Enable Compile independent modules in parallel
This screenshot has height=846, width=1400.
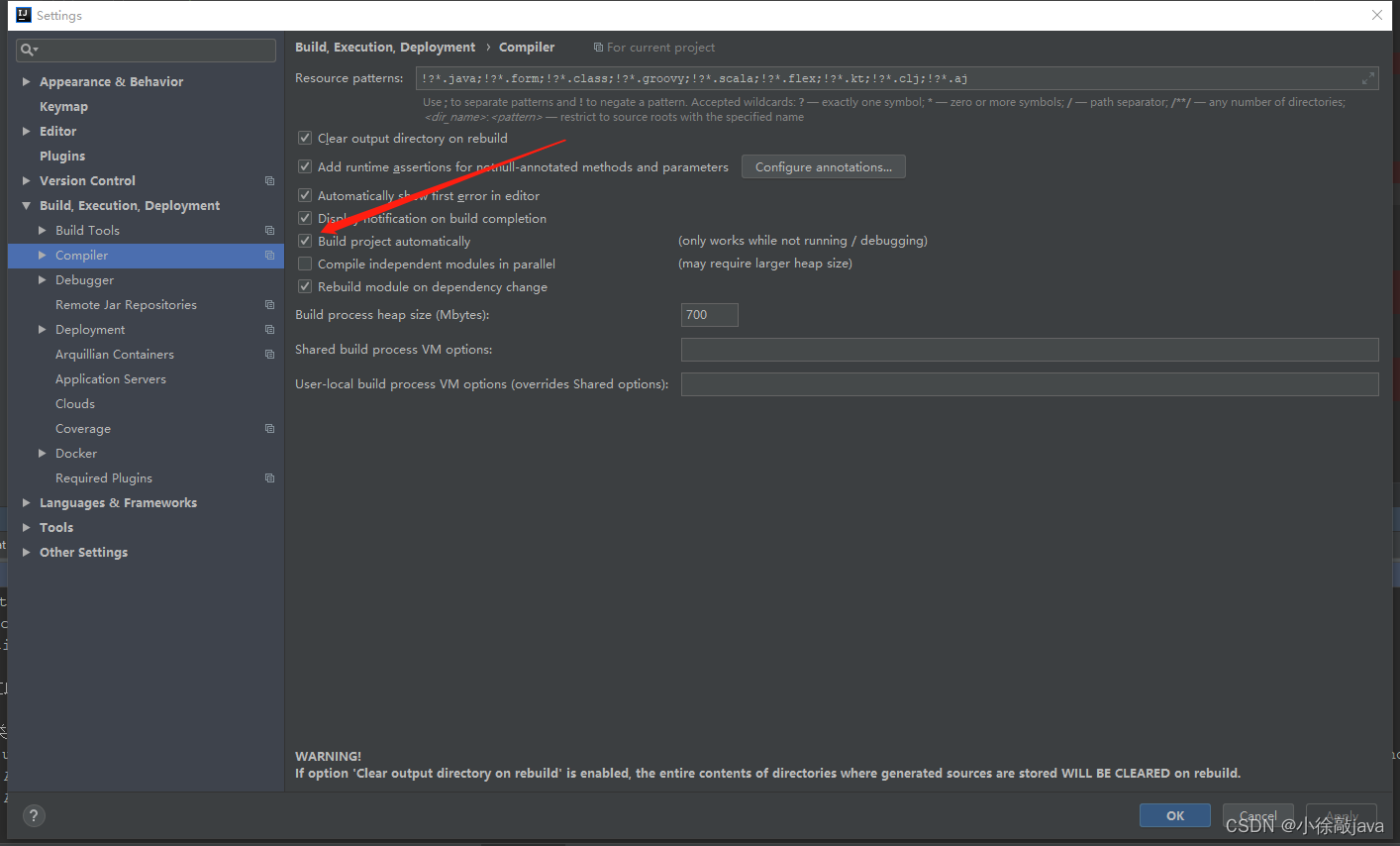pos(305,264)
